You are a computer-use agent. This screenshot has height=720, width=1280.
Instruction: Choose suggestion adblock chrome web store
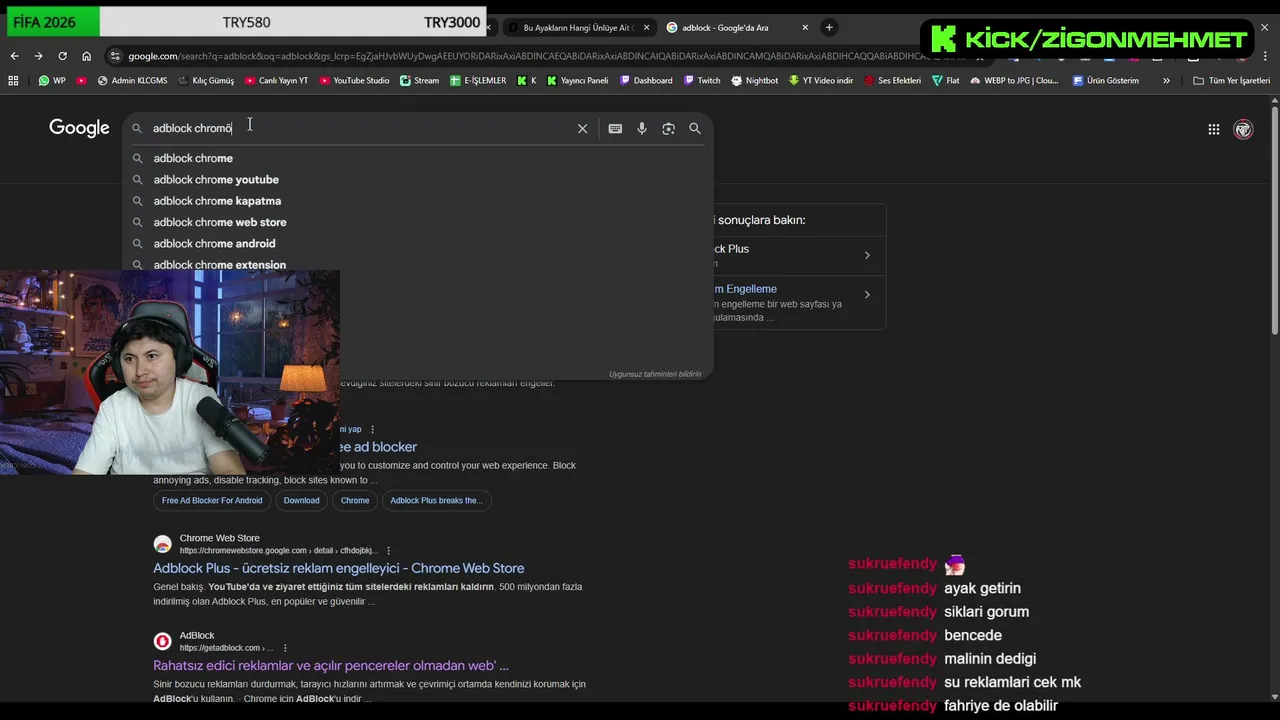coord(418,222)
